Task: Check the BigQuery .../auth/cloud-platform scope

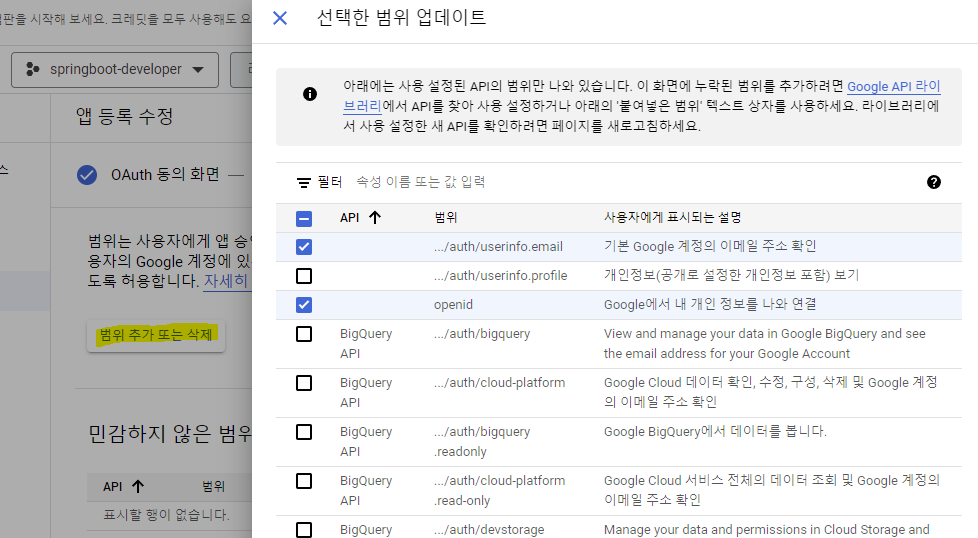Action: 304,383
